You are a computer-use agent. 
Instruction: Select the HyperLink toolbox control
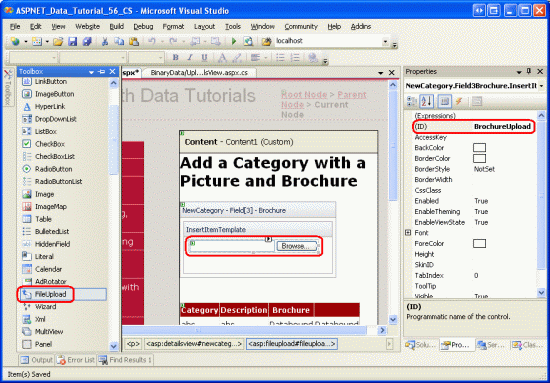tap(50, 107)
